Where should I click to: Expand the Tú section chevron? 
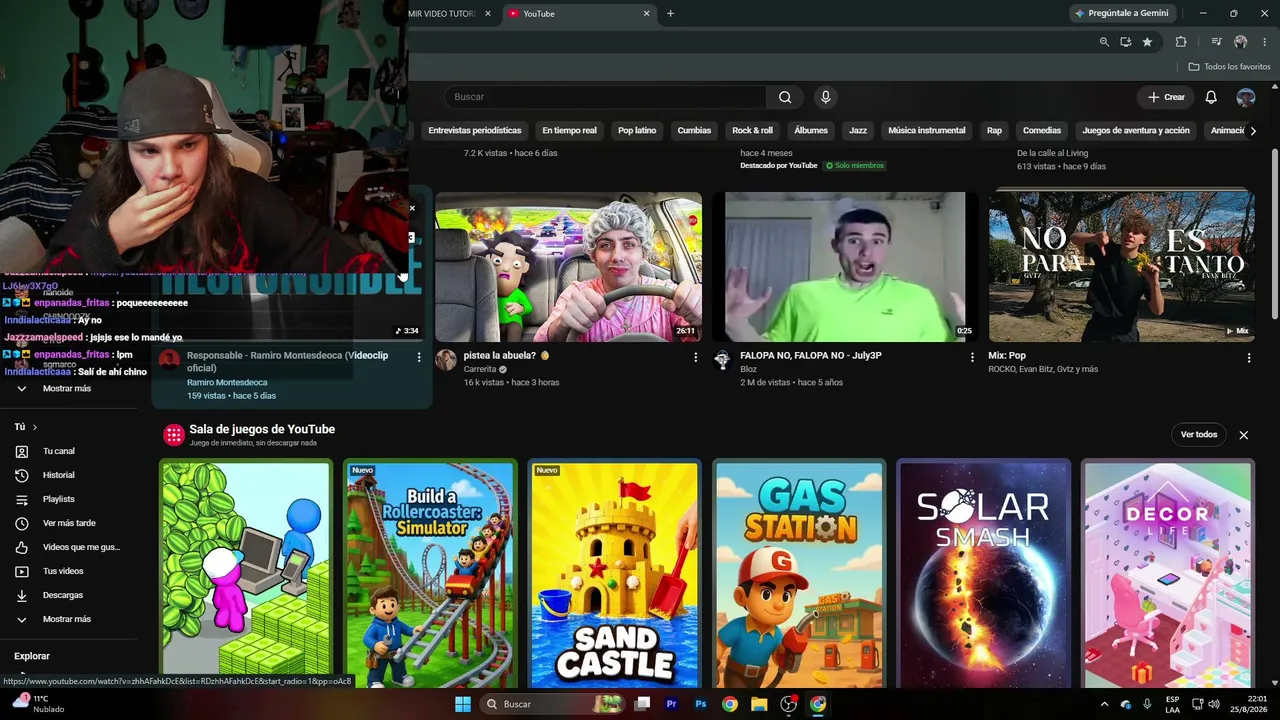[x=35, y=427]
